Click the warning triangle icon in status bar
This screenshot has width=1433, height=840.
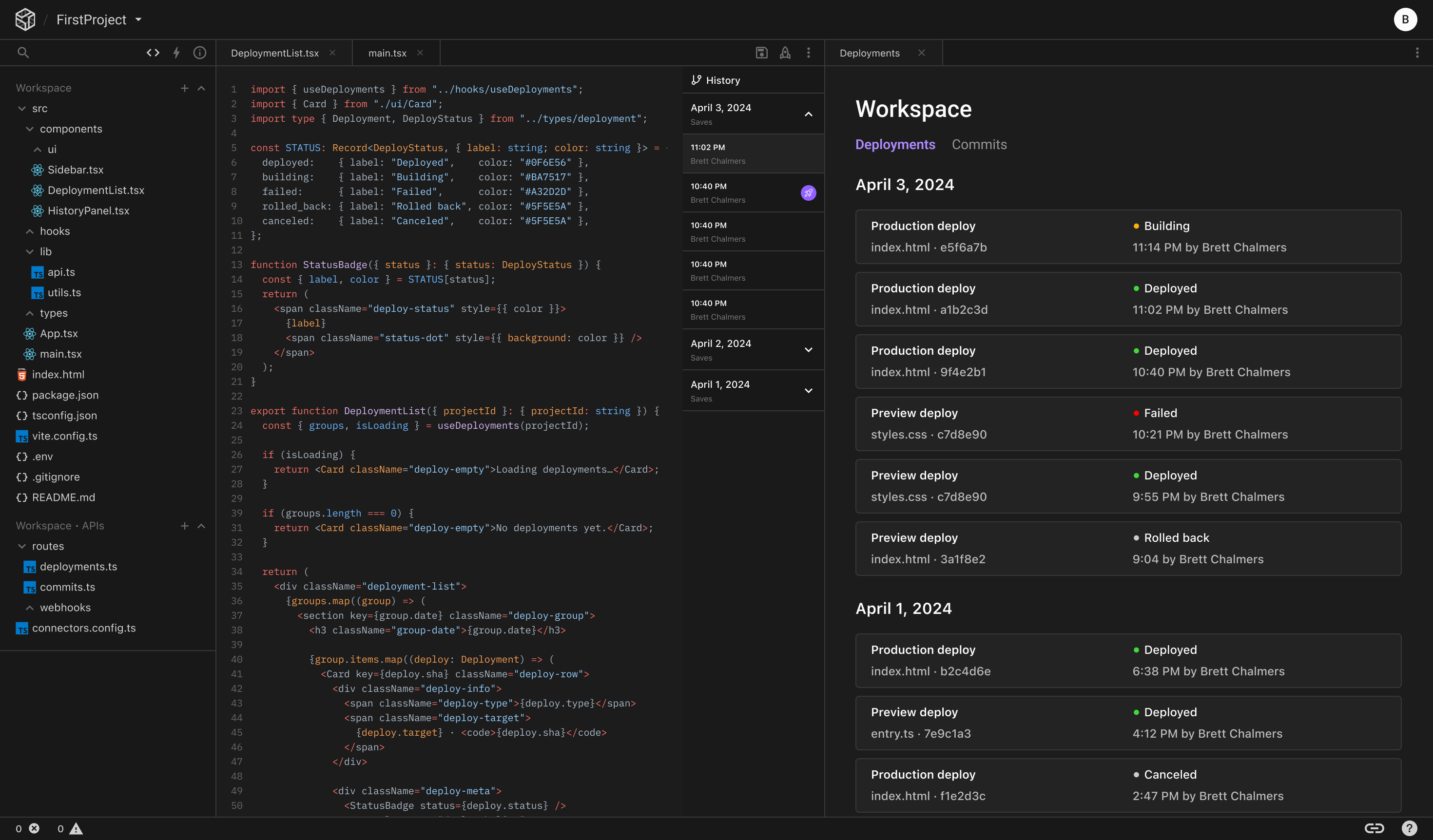(x=76, y=828)
